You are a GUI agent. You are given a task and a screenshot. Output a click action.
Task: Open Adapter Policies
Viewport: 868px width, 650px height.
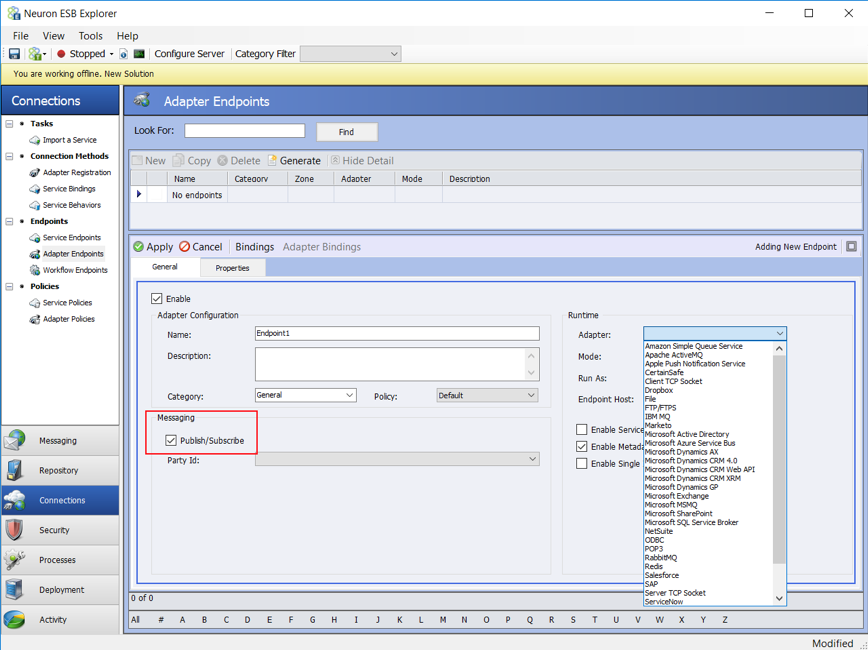point(69,319)
